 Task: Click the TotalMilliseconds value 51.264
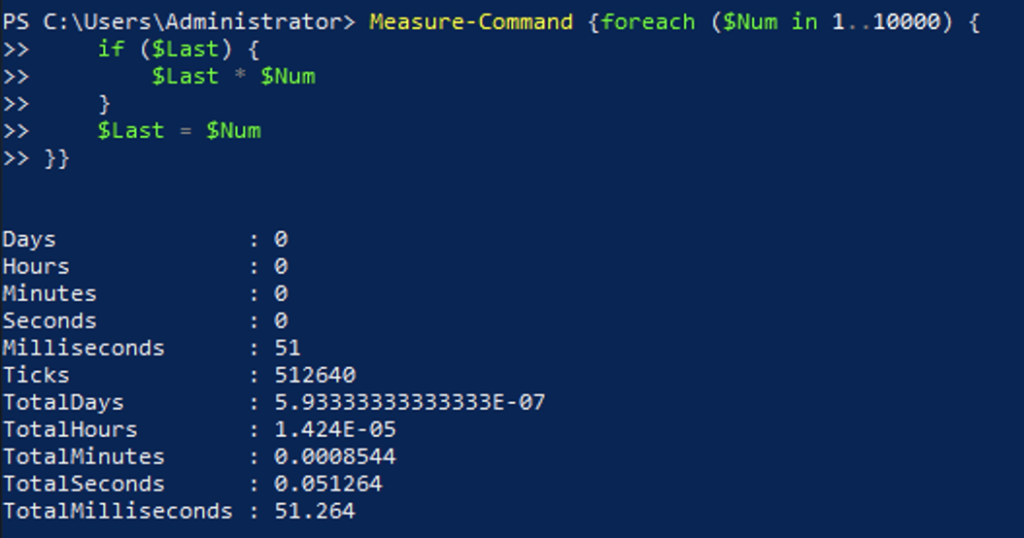pyautogui.click(x=315, y=511)
